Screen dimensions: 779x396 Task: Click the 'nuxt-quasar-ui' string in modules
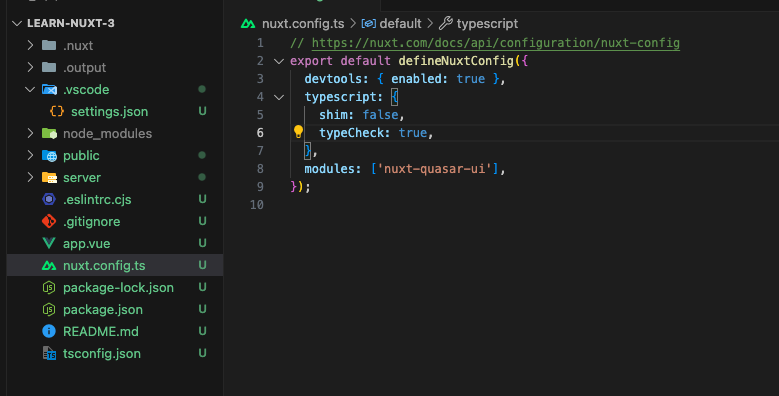[x=435, y=169]
